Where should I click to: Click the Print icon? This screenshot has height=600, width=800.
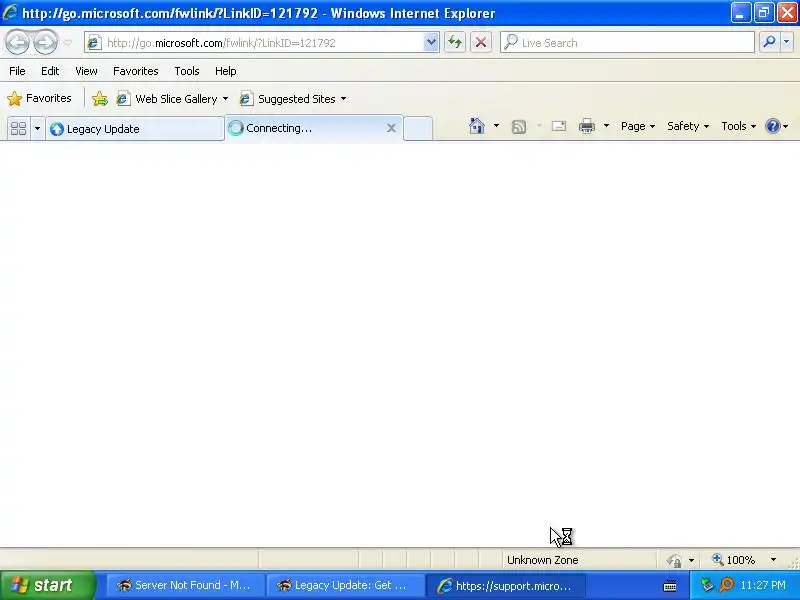(587, 126)
